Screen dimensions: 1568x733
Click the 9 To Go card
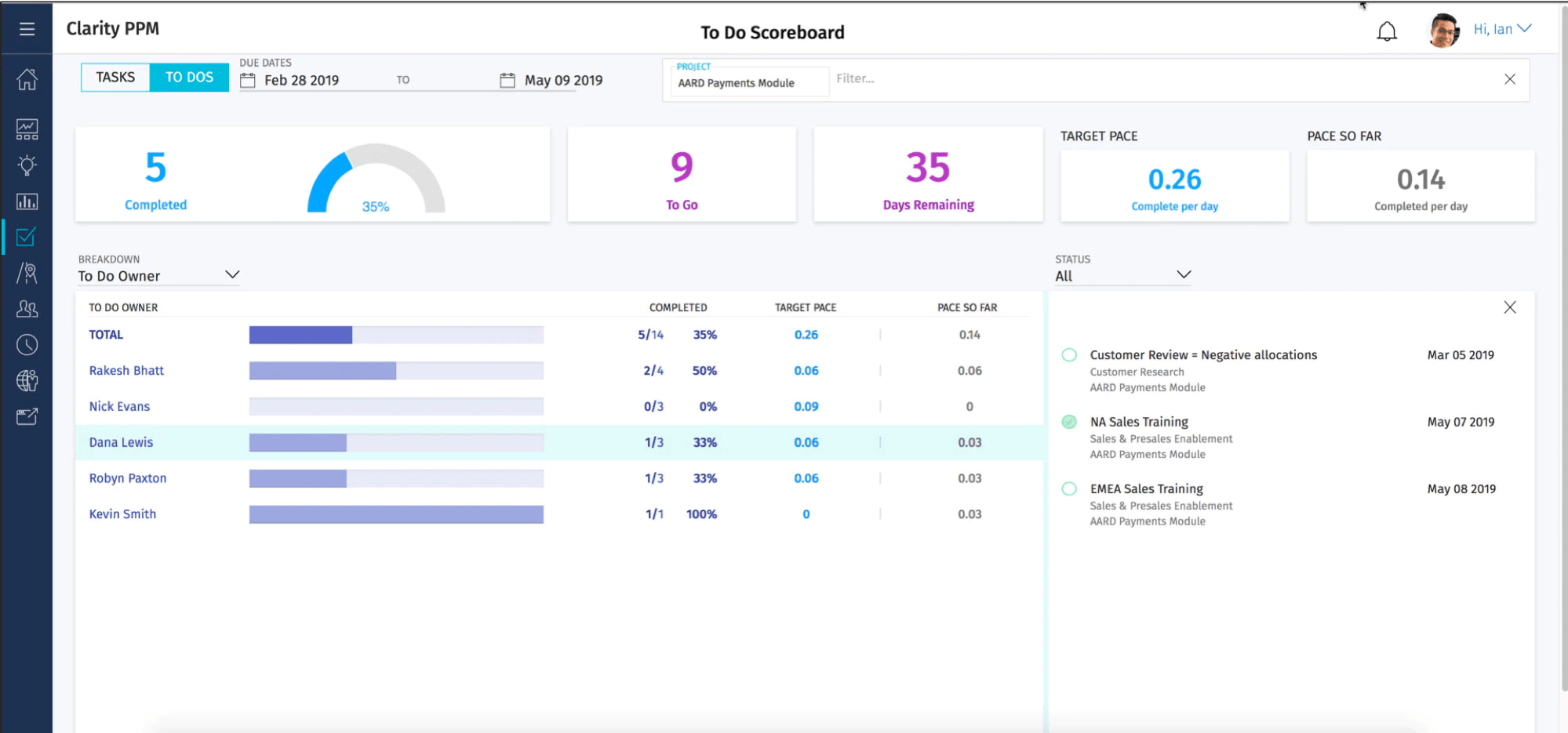coord(682,175)
